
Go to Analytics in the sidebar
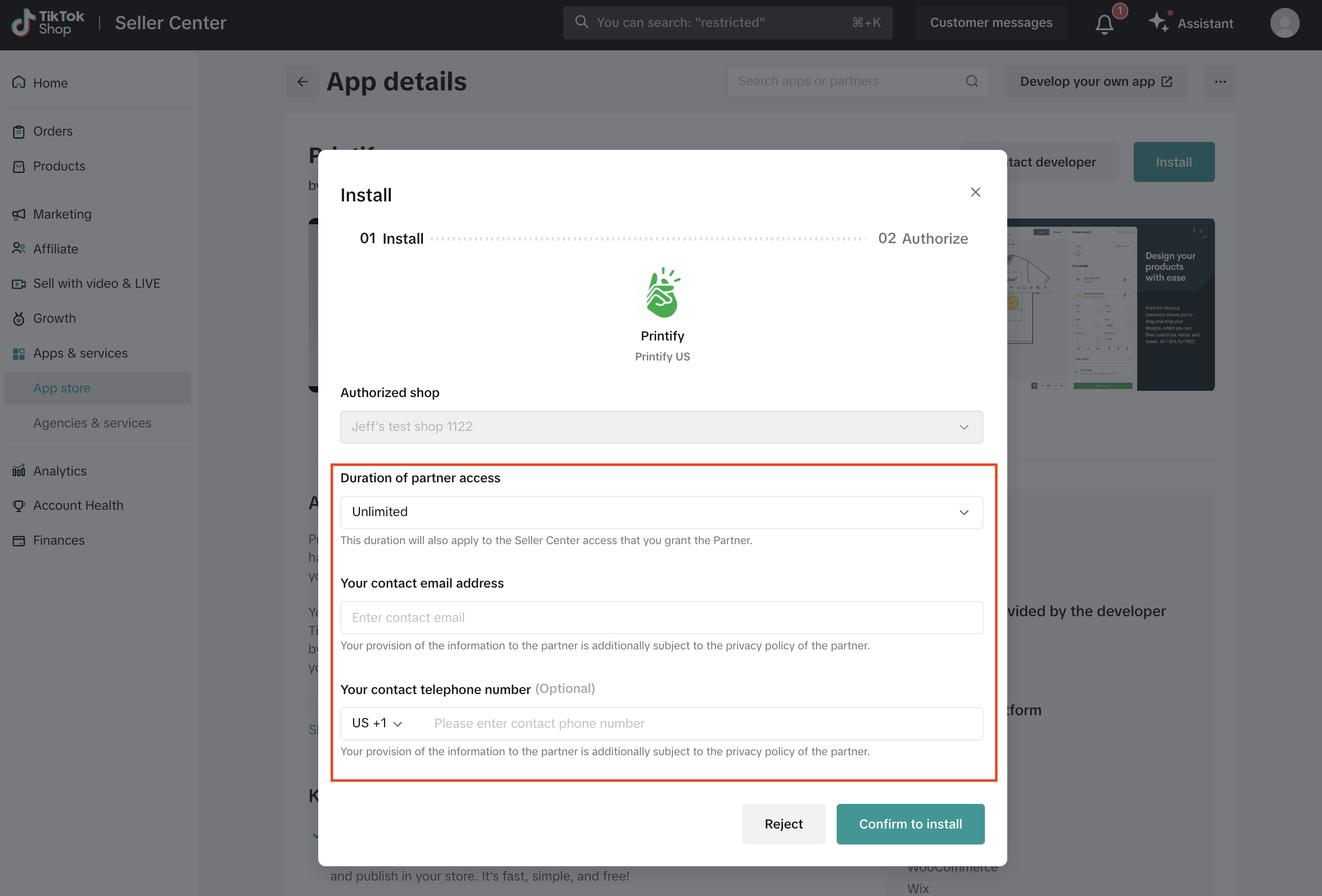pos(60,471)
